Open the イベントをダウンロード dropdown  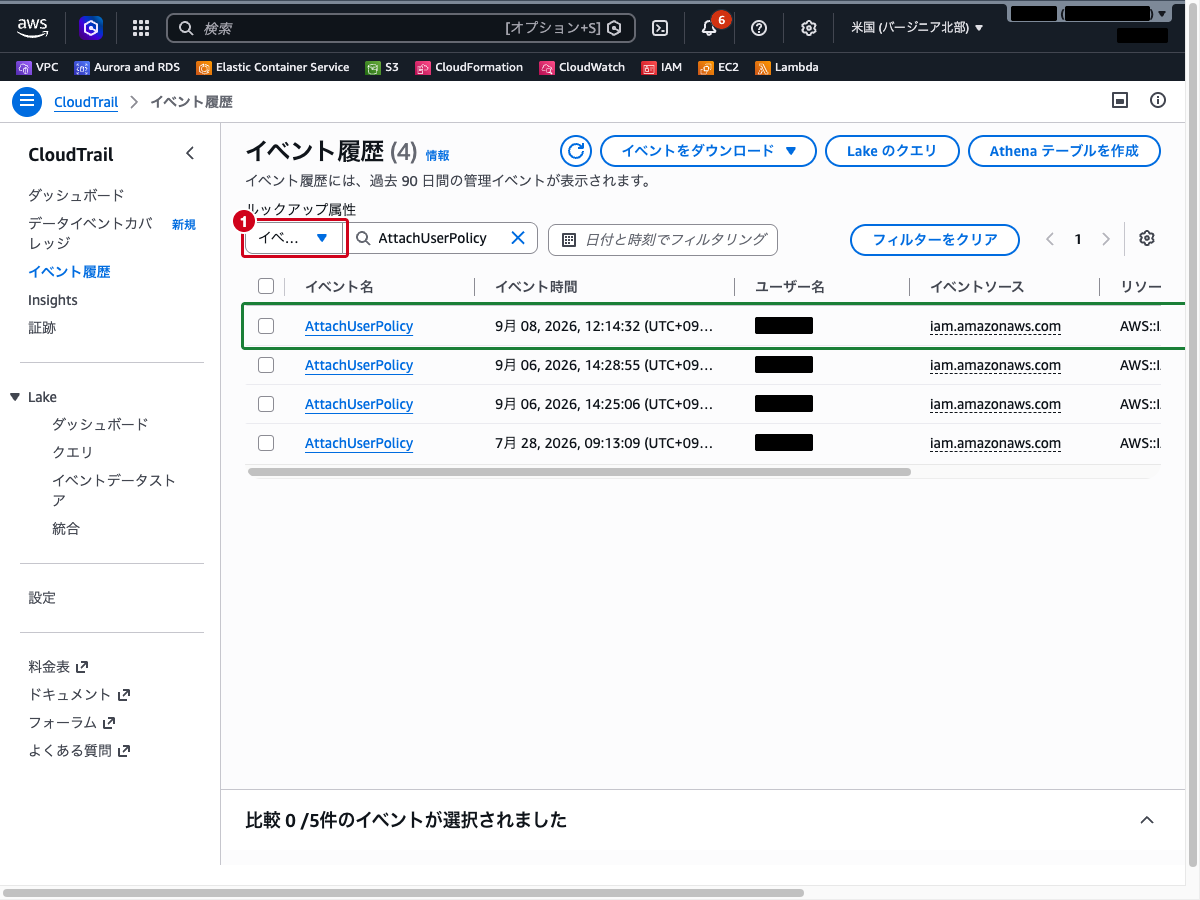click(x=708, y=151)
